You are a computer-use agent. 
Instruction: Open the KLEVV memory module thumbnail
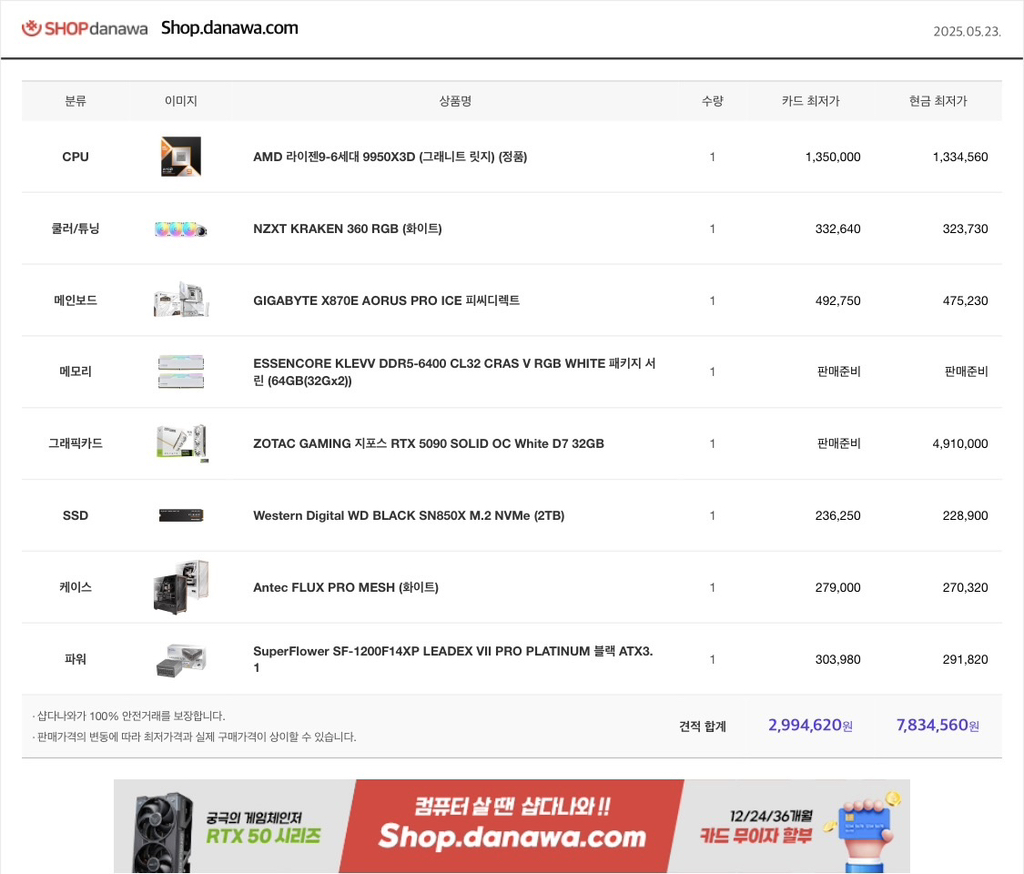coord(181,372)
